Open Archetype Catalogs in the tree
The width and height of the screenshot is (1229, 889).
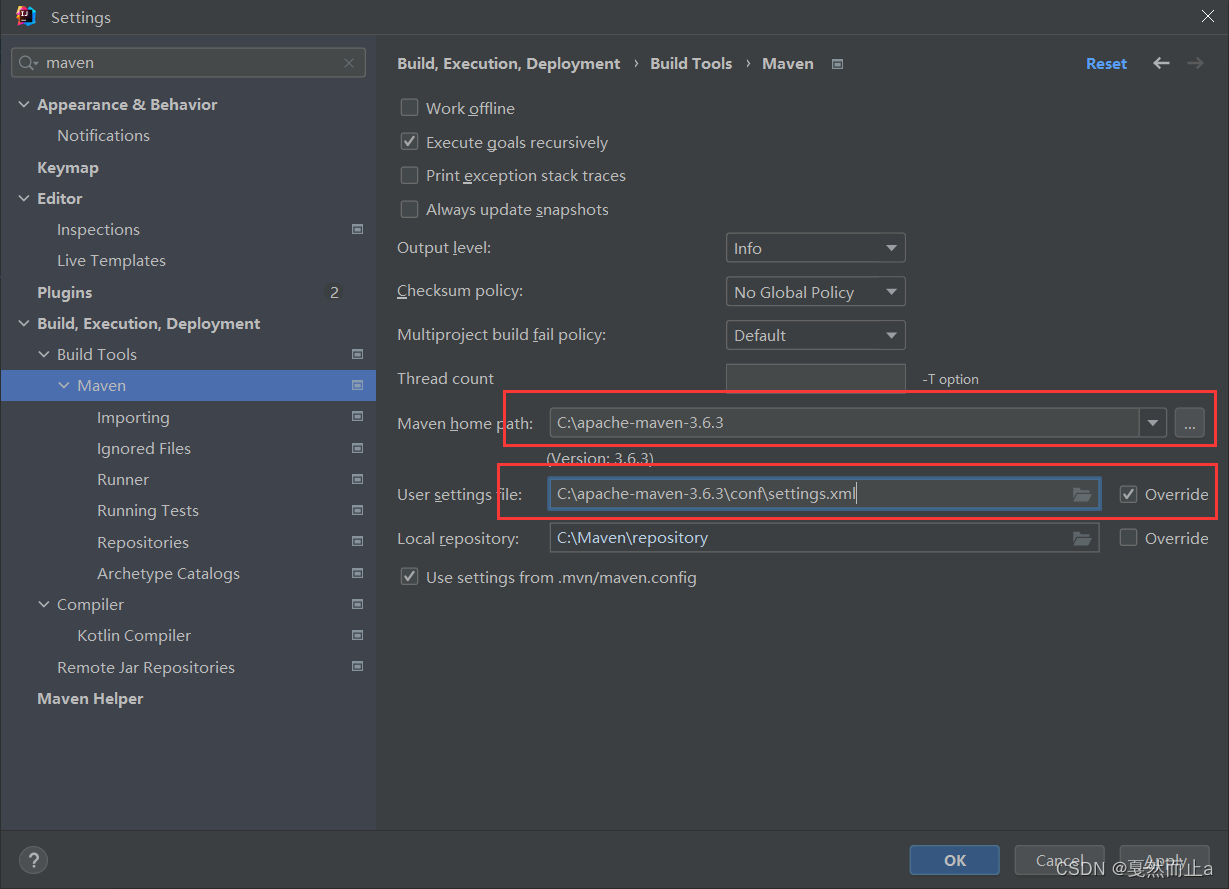(168, 573)
